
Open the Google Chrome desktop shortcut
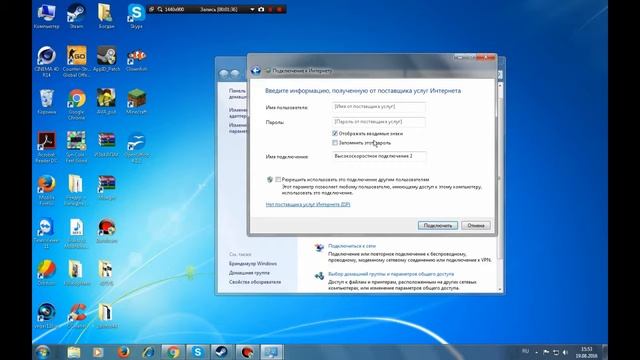point(76,104)
